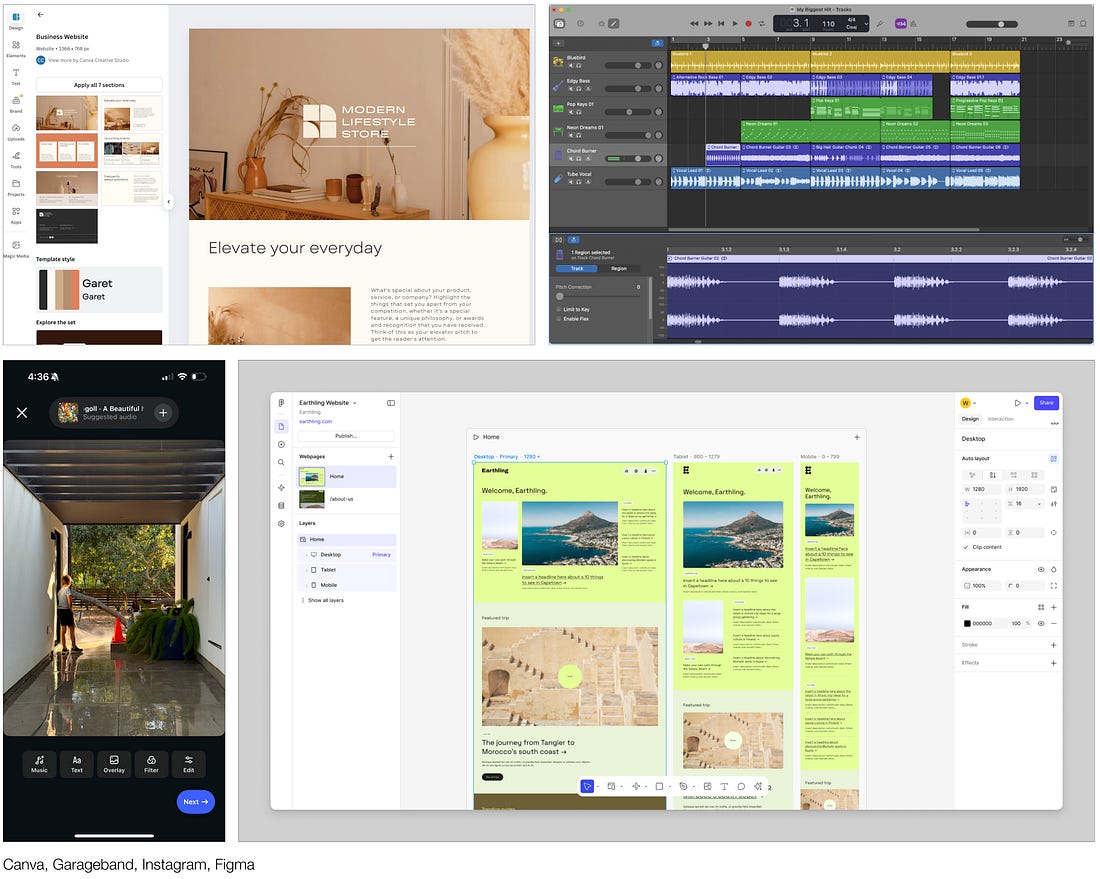Tap the Instagram Edit tool

189,764
